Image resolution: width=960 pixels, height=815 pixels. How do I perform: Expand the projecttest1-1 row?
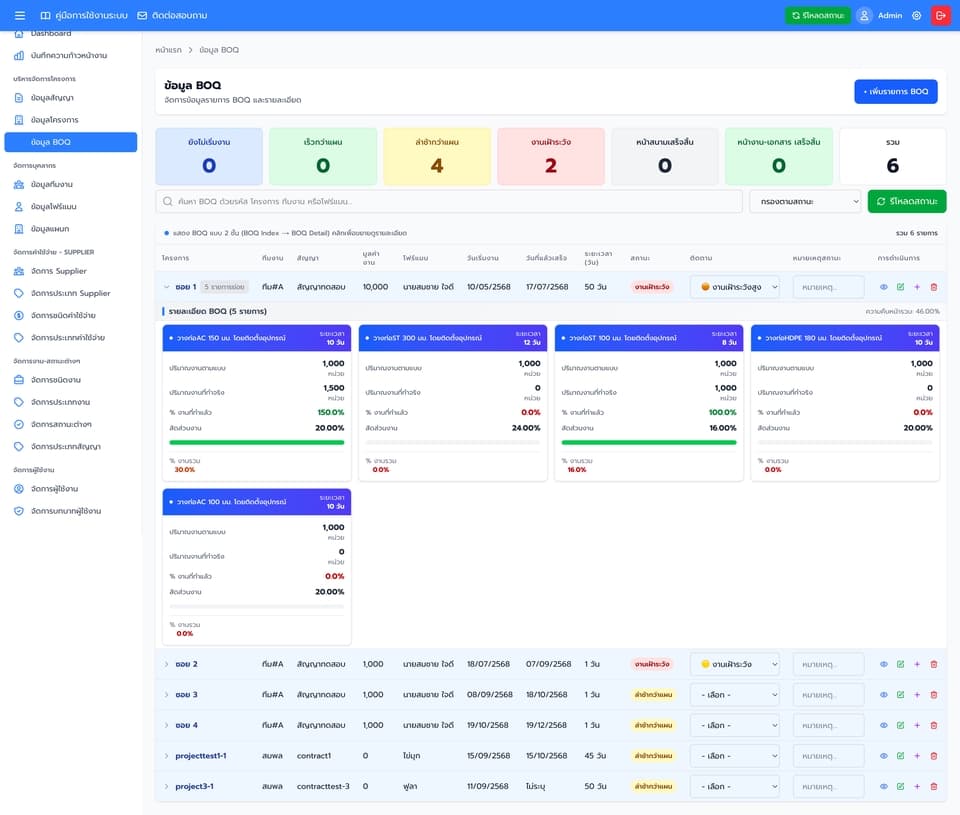[167, 756]
